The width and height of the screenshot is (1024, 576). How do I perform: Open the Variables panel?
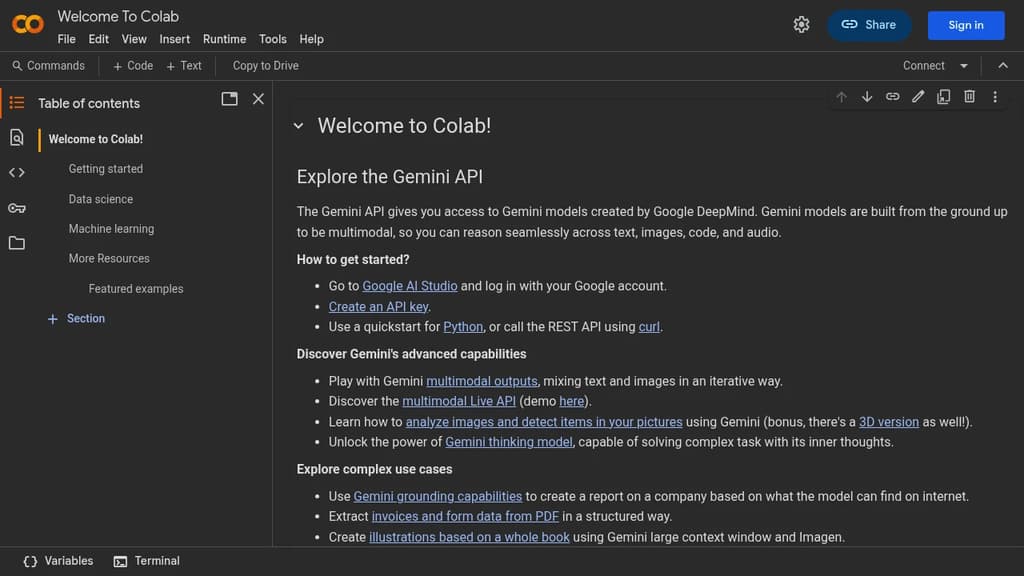point(58,561)
